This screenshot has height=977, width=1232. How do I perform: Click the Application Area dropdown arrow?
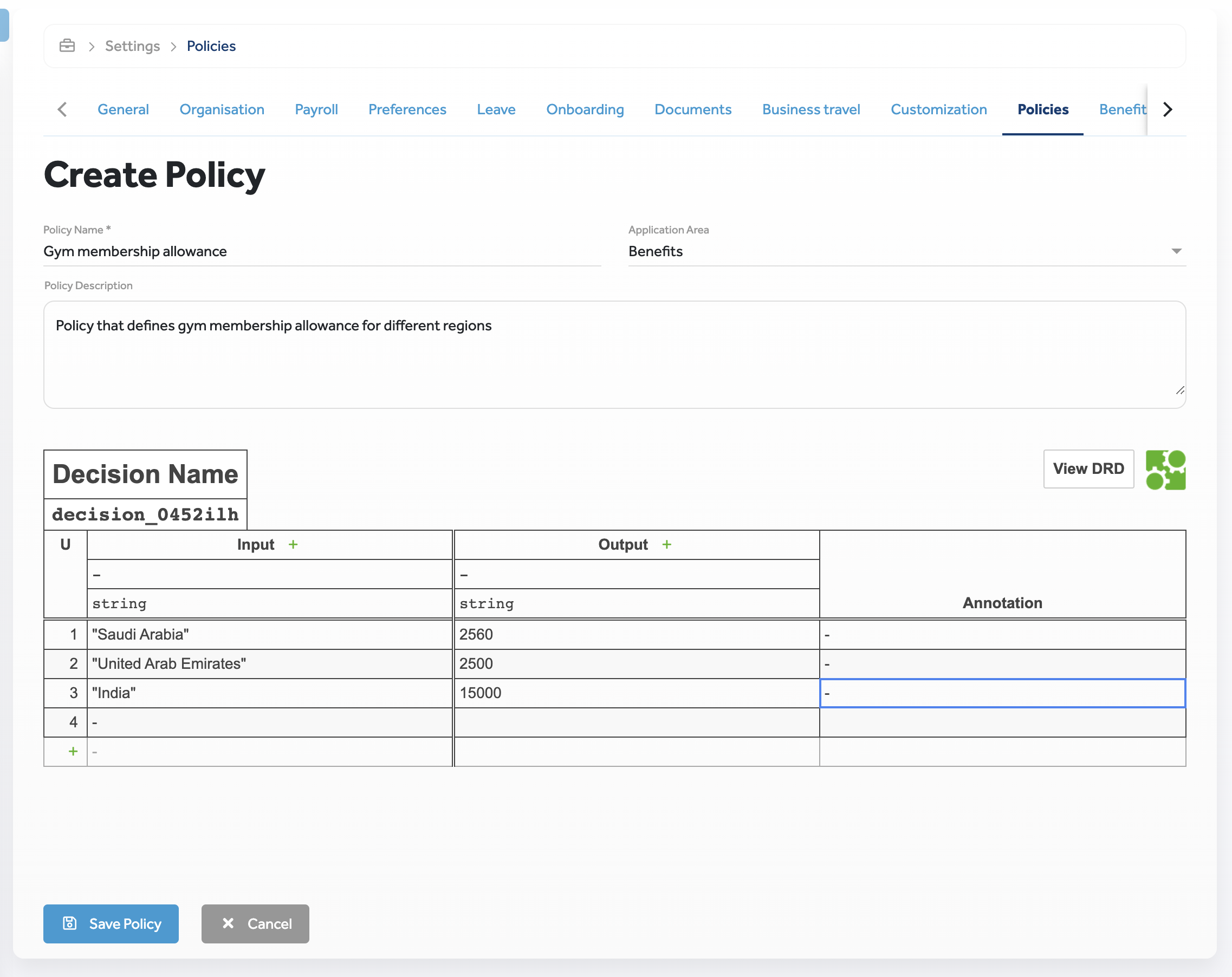click(1176, 251)
